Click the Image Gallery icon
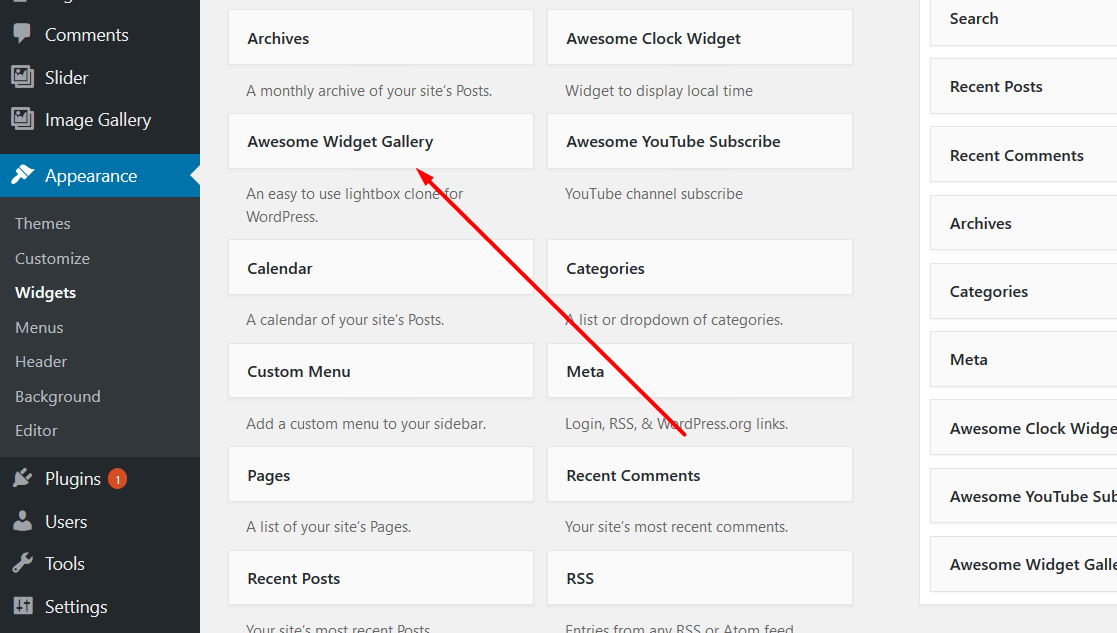The height and width of the screenshot is (633, 1117). pyautogui.click(x=22, y=119)
